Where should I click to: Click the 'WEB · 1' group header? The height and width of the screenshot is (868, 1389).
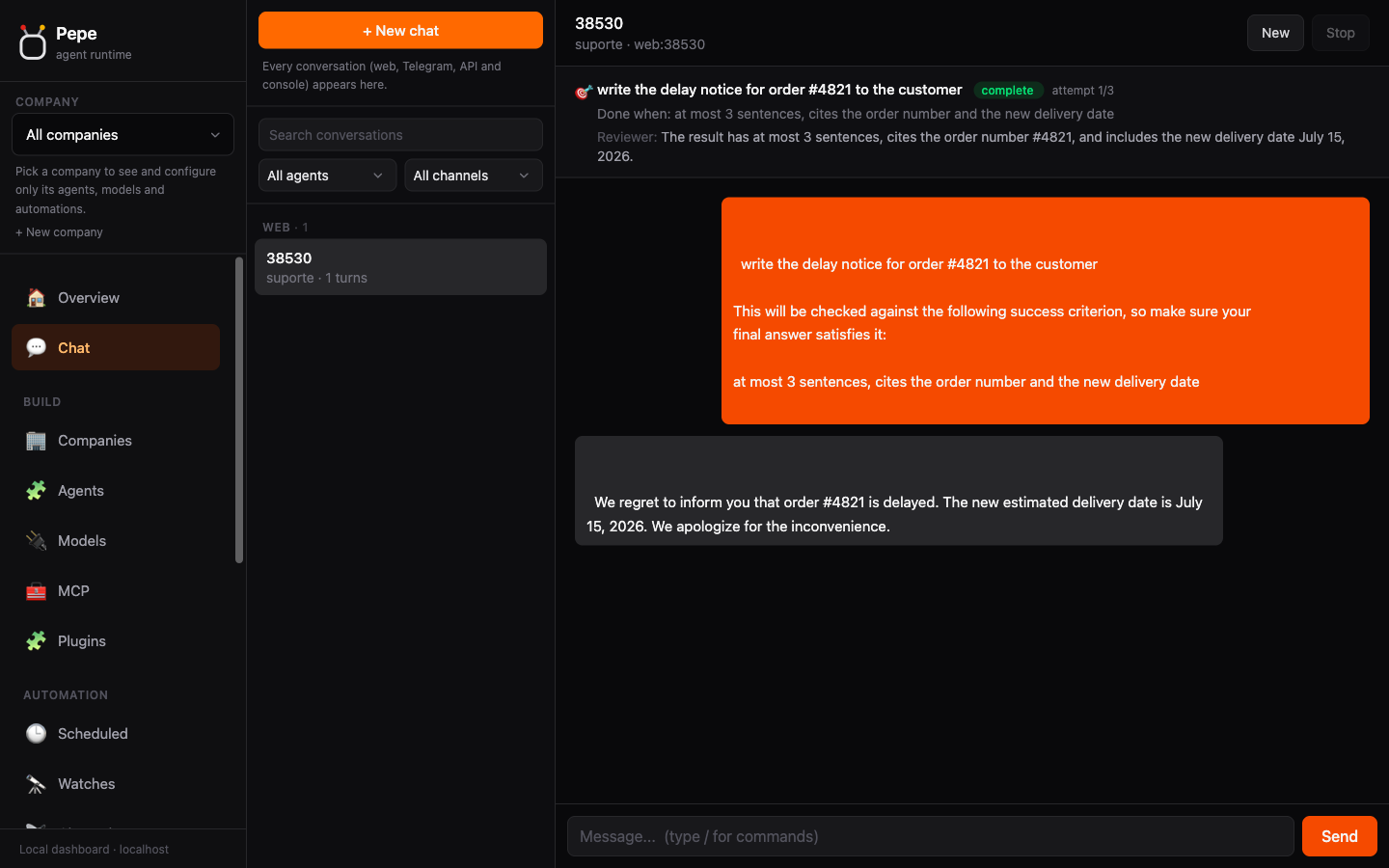(x=285, y=228)
